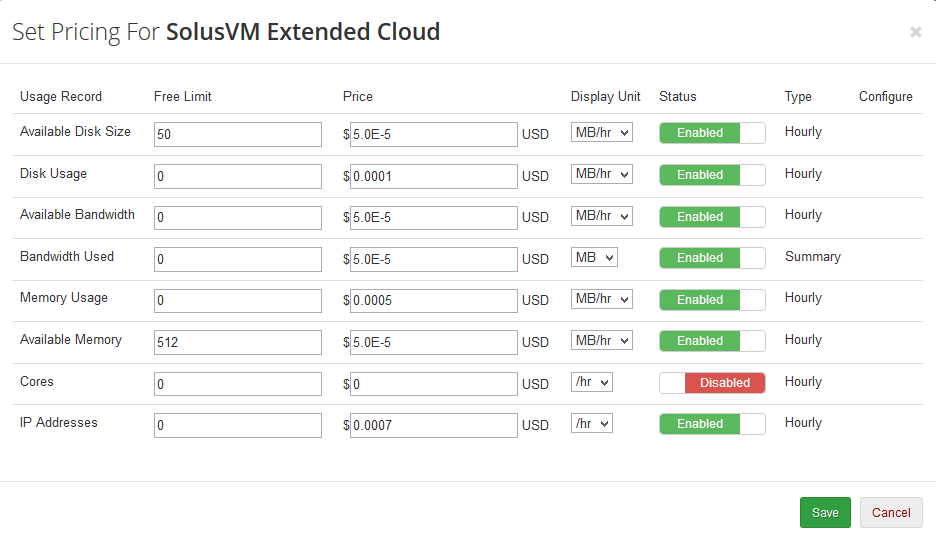
Task: Click Bandwidth Used price field
Action: tap(433, 259)
